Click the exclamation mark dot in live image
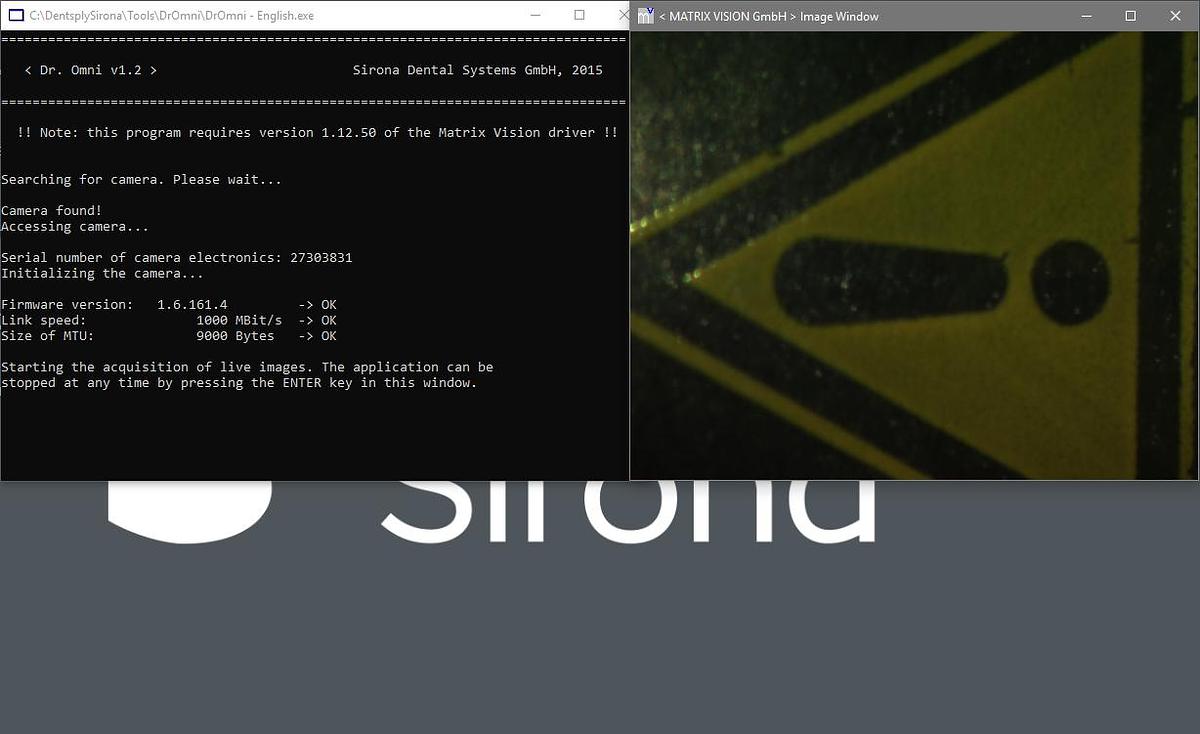 (1070, 282)
